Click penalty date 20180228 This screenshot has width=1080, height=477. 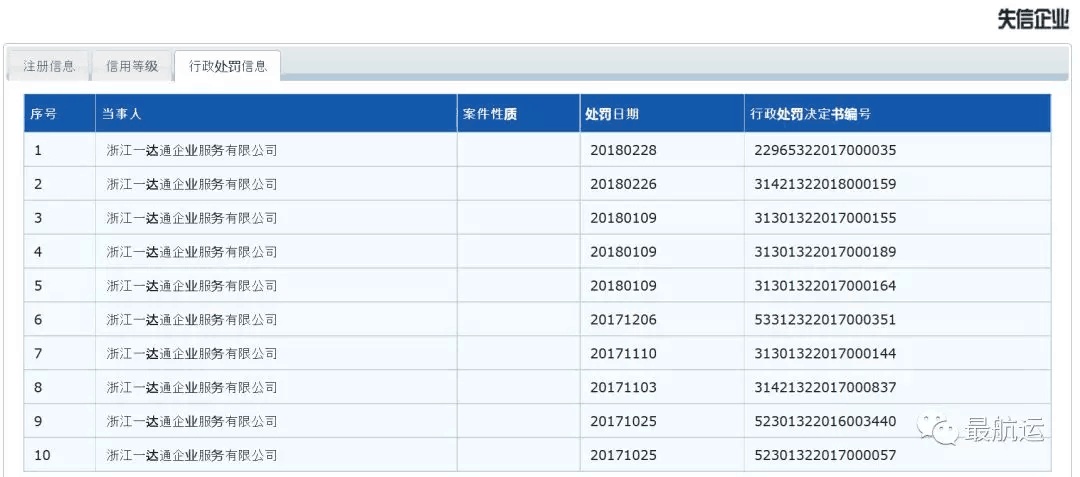click(623, 150)
